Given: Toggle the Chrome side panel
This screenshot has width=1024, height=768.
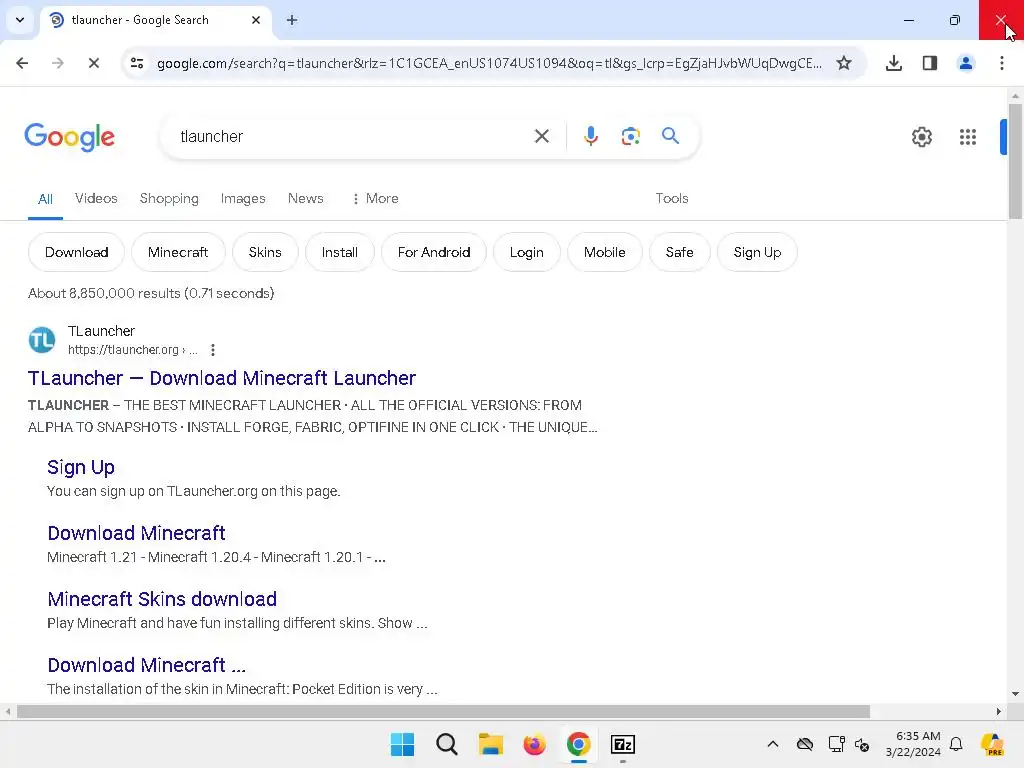Looking at the screenshot, I should click(929, 63).
